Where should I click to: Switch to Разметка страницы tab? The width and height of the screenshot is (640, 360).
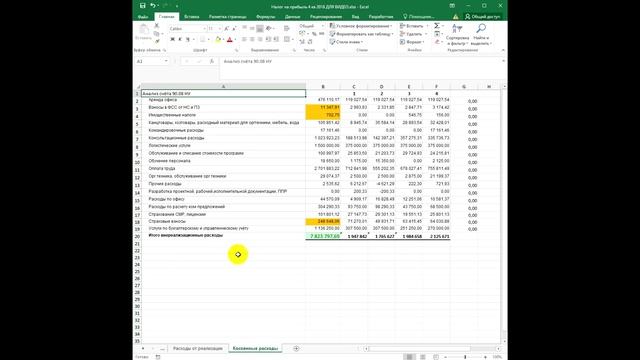tap(227, 17)
